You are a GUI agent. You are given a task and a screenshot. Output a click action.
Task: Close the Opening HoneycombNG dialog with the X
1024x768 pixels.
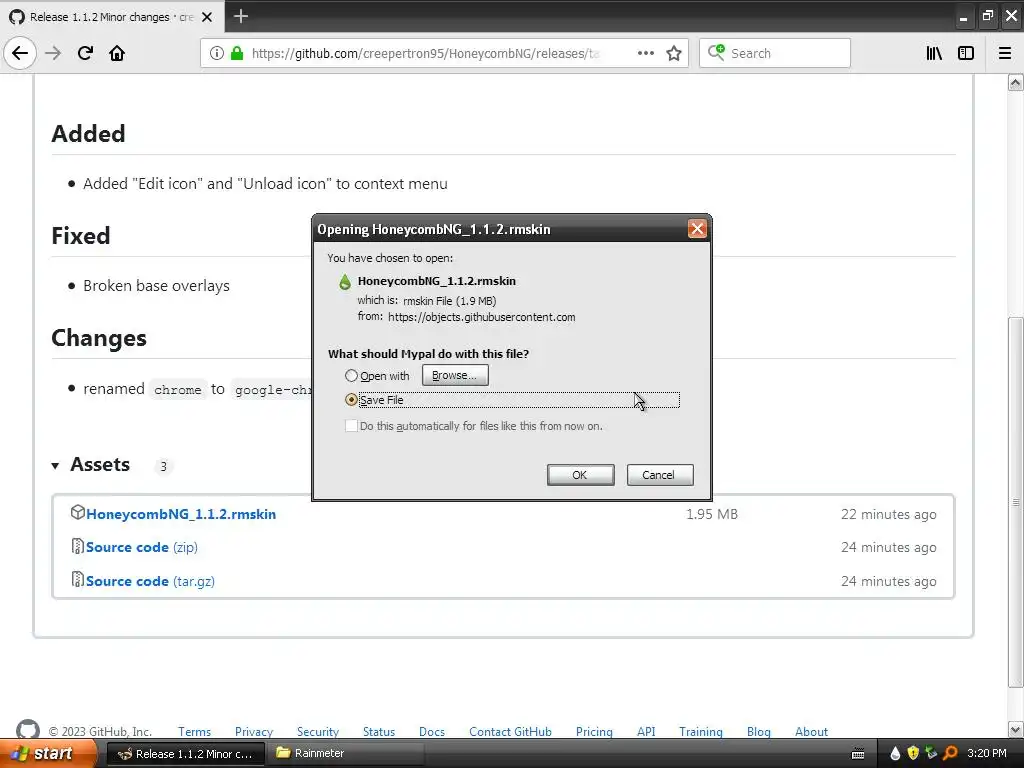pyautogui.click(x=697, y=229)
